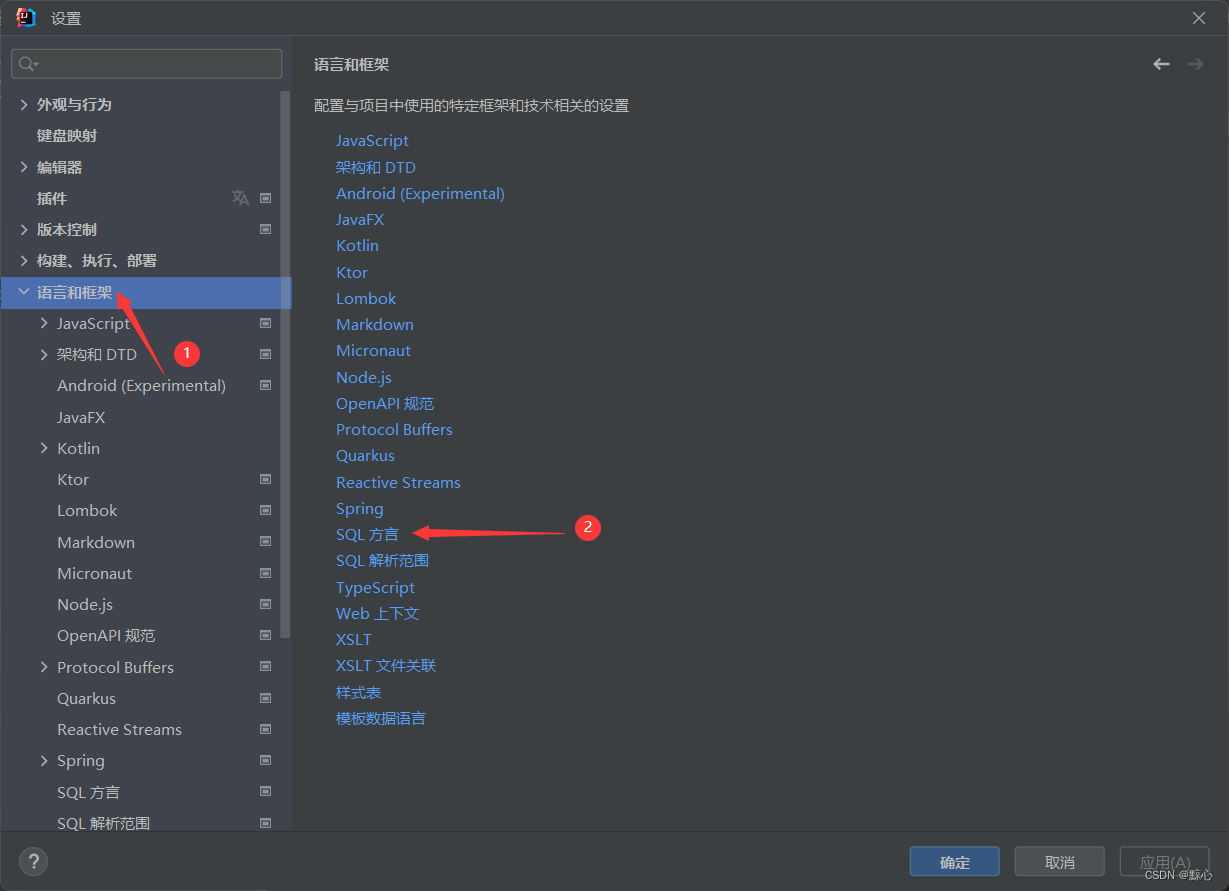
Task: Focus the settings search field
Action: tap(146, 64)
